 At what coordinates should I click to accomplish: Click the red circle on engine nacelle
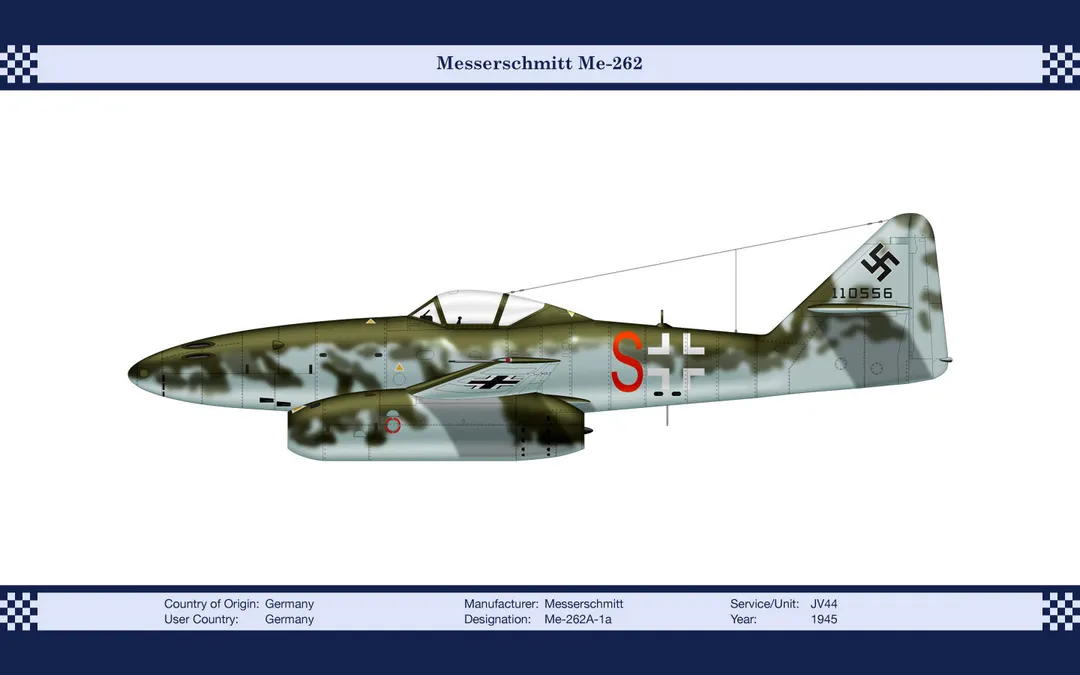pyautogui.click(x=393, y=425)
